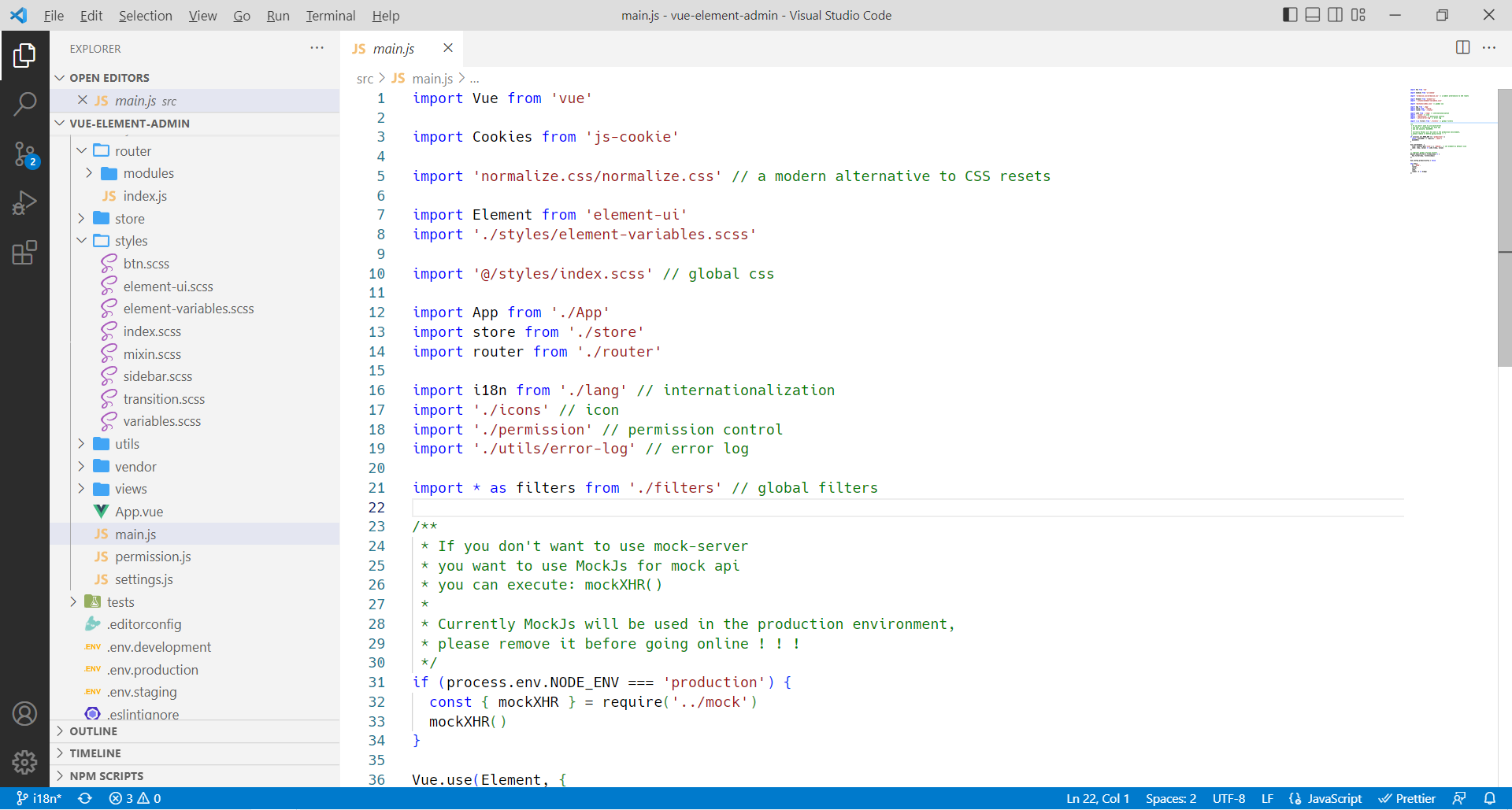
Task: Click the i18n branch name in status bar
Action: (39, 798)
